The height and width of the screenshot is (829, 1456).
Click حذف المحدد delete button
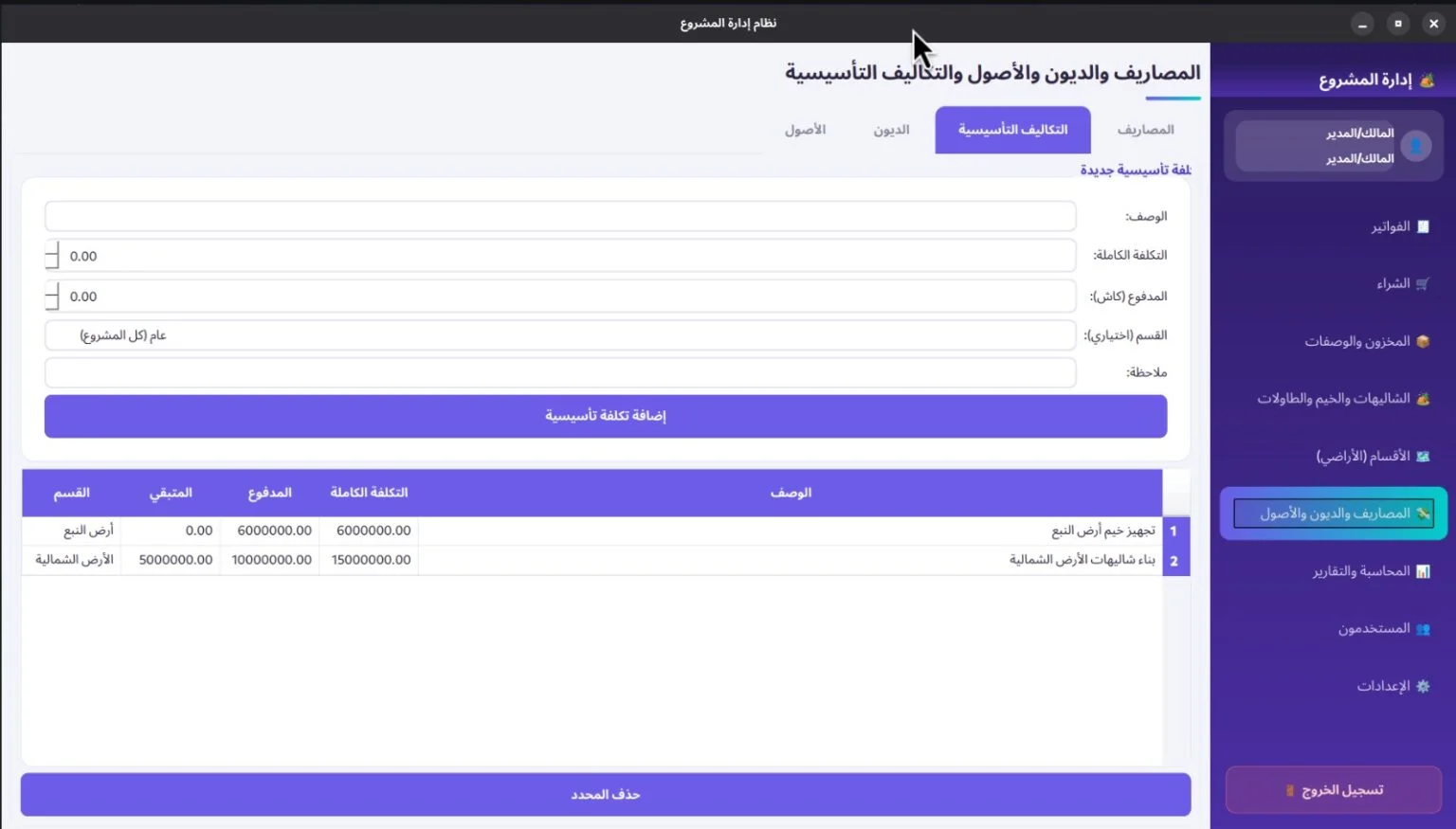(606, 794)
